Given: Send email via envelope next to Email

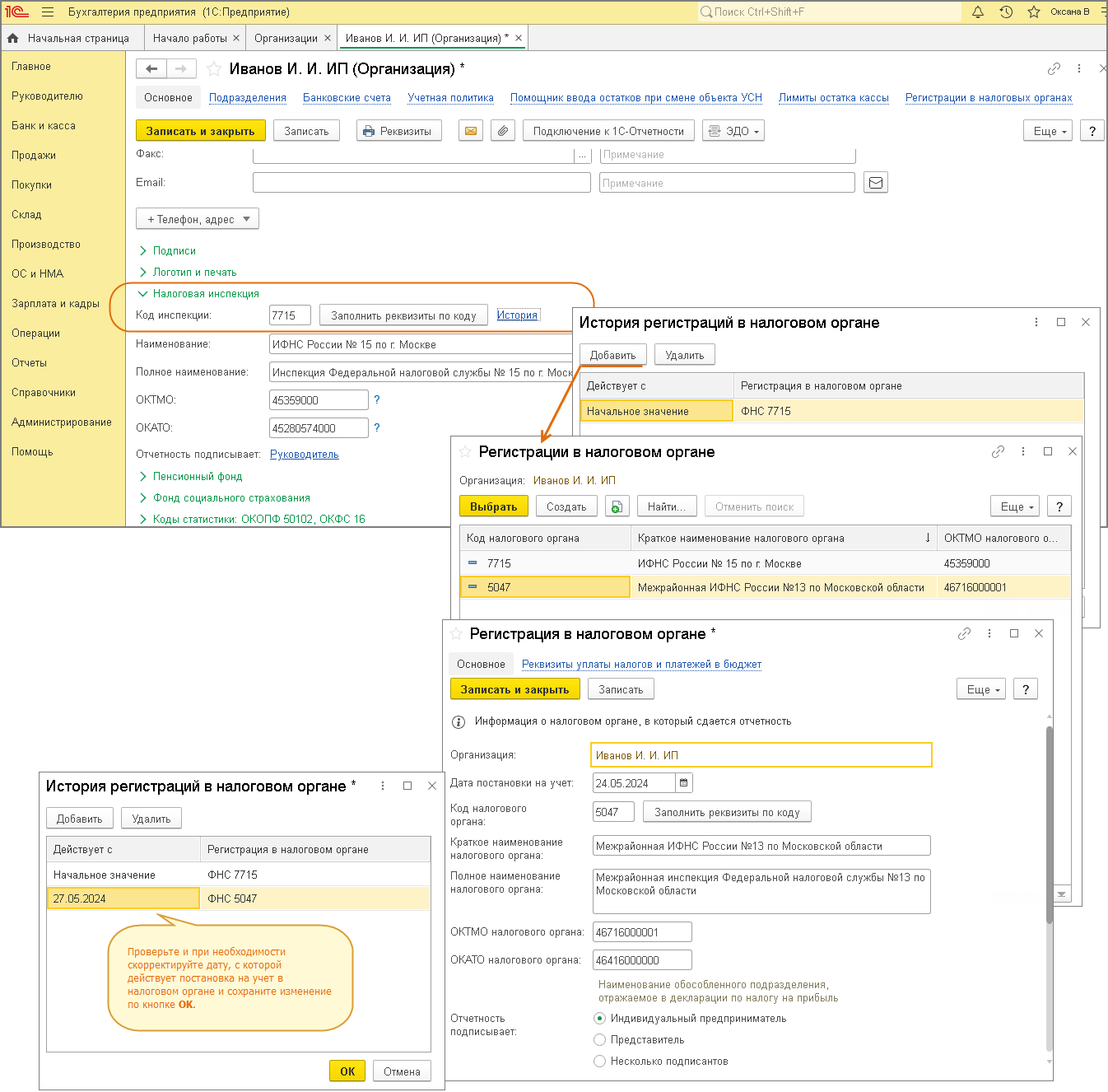Looking at the screenshot, I should point(876,183).
